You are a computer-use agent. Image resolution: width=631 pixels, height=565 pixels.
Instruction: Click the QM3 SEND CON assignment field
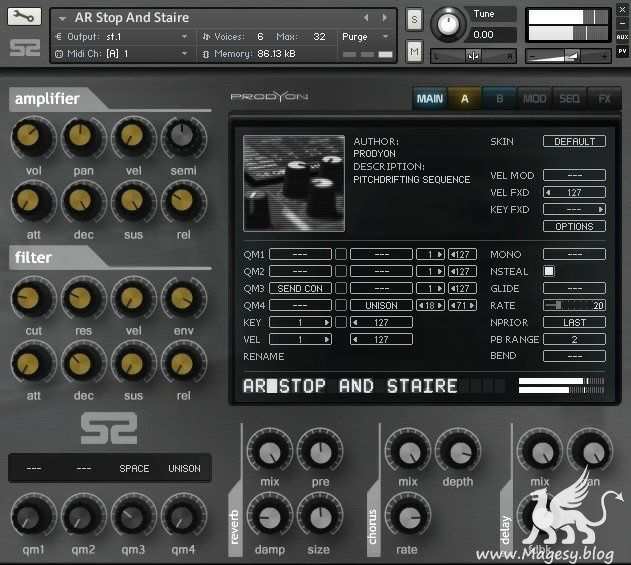(300, 288)
